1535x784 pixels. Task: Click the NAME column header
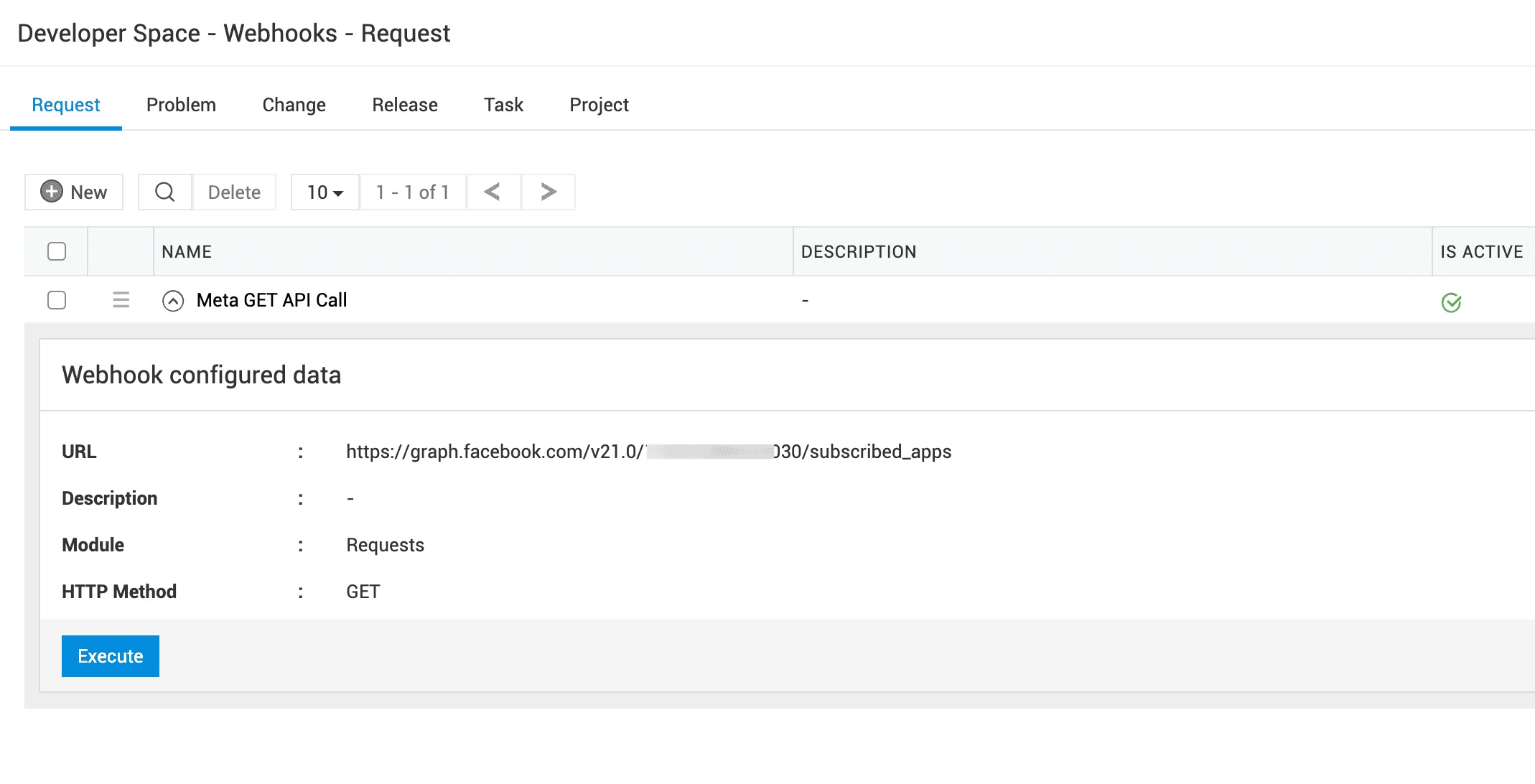click(187, 252)
